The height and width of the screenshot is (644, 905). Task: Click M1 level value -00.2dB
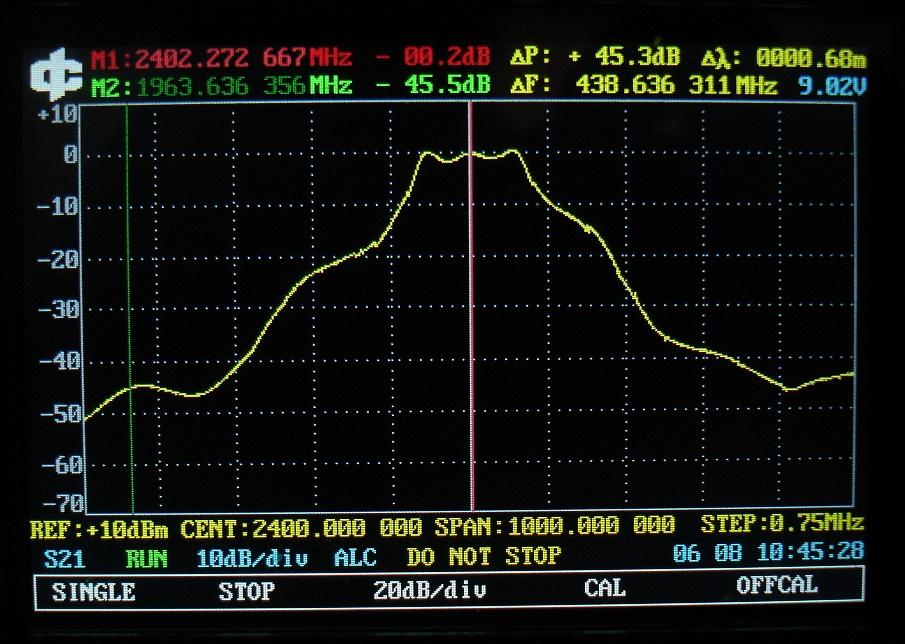tap(432, 57)
